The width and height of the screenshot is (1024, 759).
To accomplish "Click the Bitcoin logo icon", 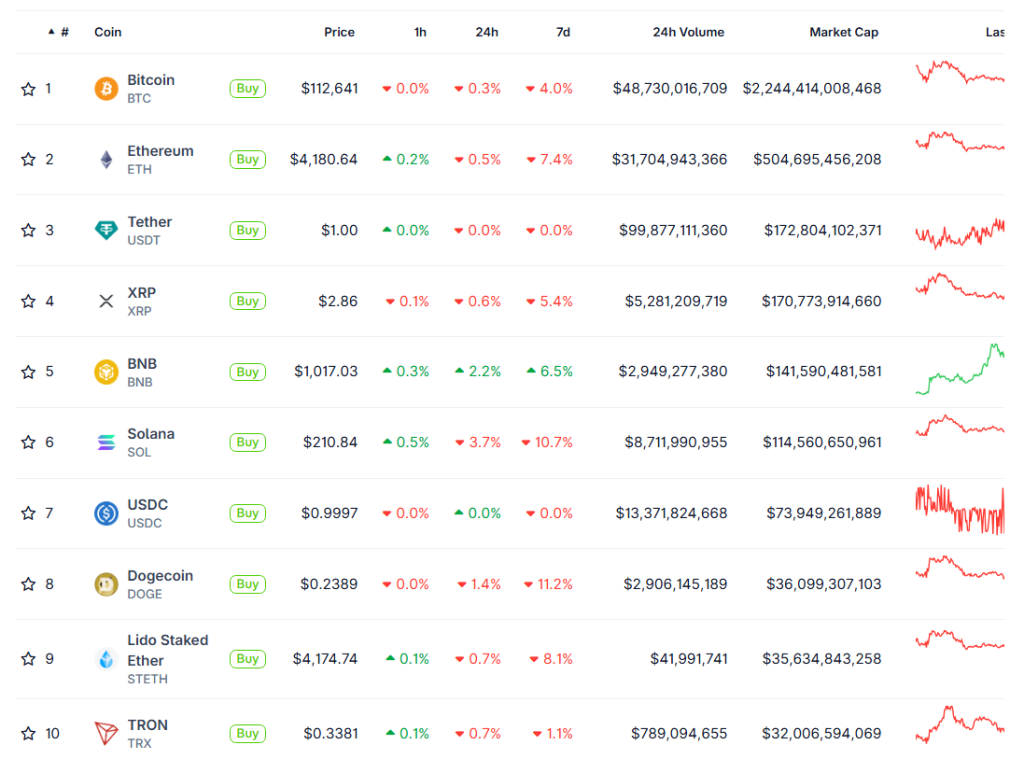I will click(106, 89).
